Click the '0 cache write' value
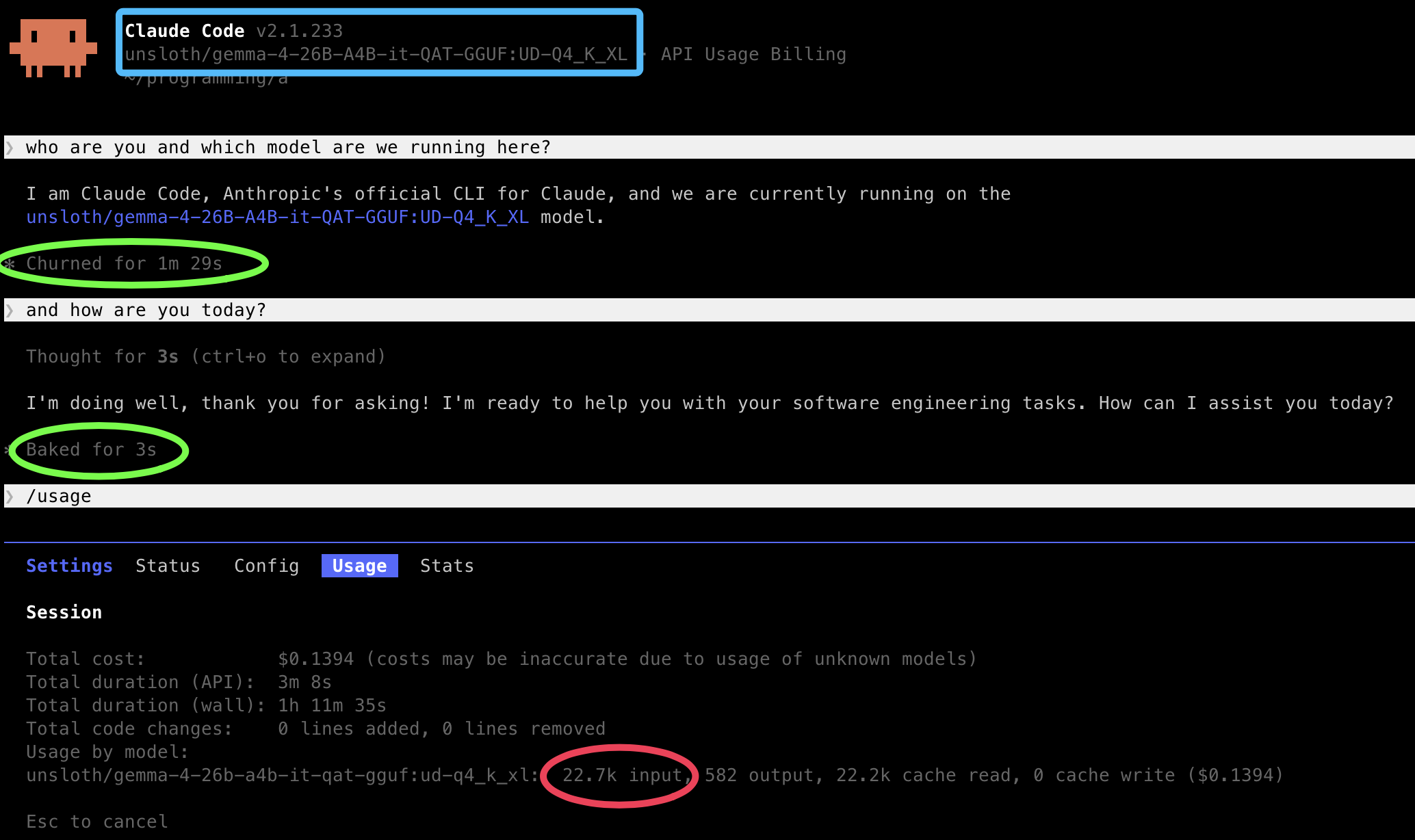The width and height of the screenshot is (1415, 840). tap(1104, 775)
